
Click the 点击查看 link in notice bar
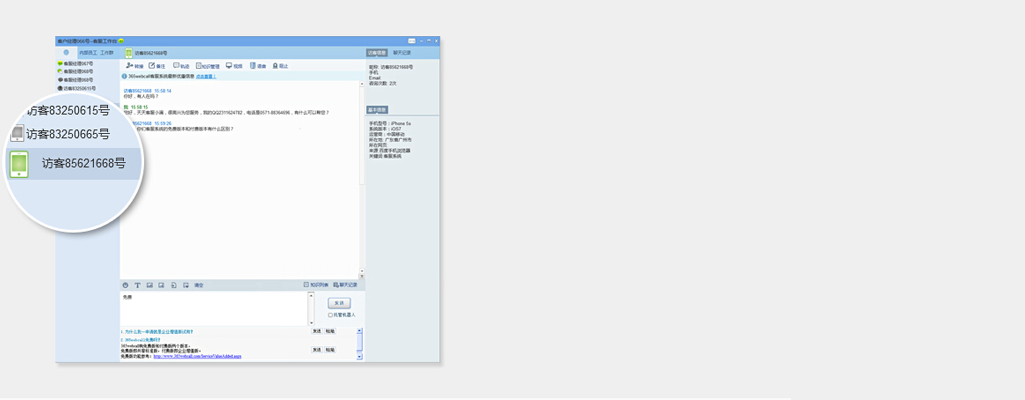click(206, 76)
